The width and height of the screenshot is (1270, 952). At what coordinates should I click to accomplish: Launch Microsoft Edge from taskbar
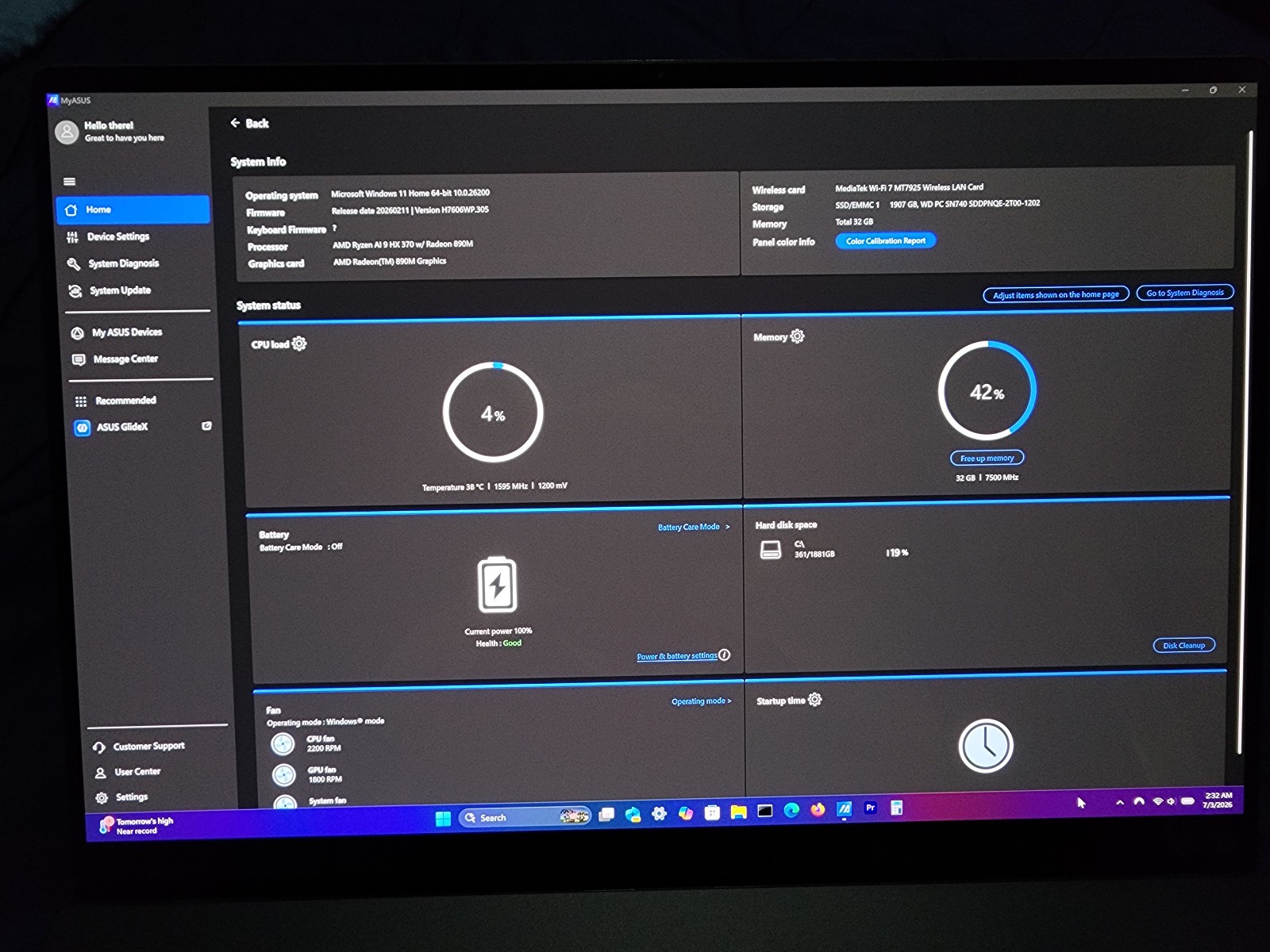point(791,810)
